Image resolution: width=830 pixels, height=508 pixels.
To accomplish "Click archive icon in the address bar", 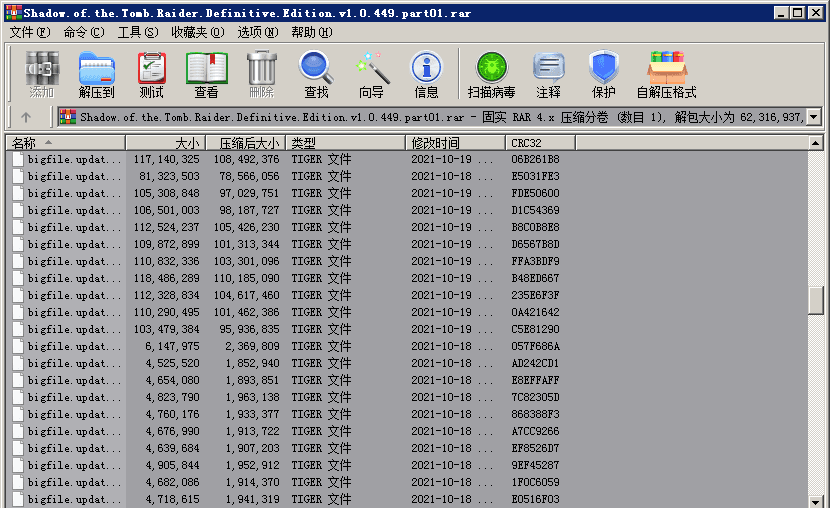I will [68, 117].
